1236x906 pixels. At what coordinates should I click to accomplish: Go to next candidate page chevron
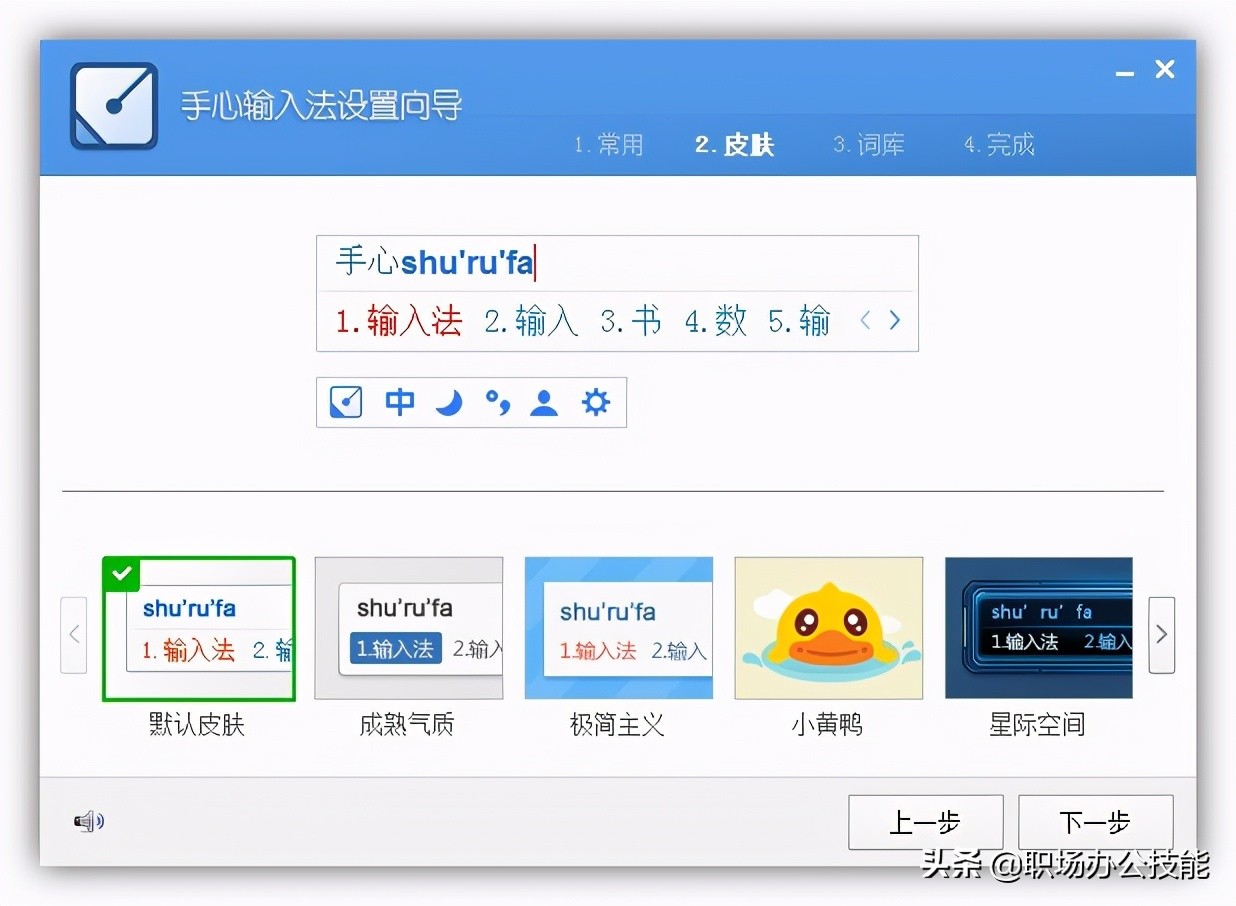point(894,321)
